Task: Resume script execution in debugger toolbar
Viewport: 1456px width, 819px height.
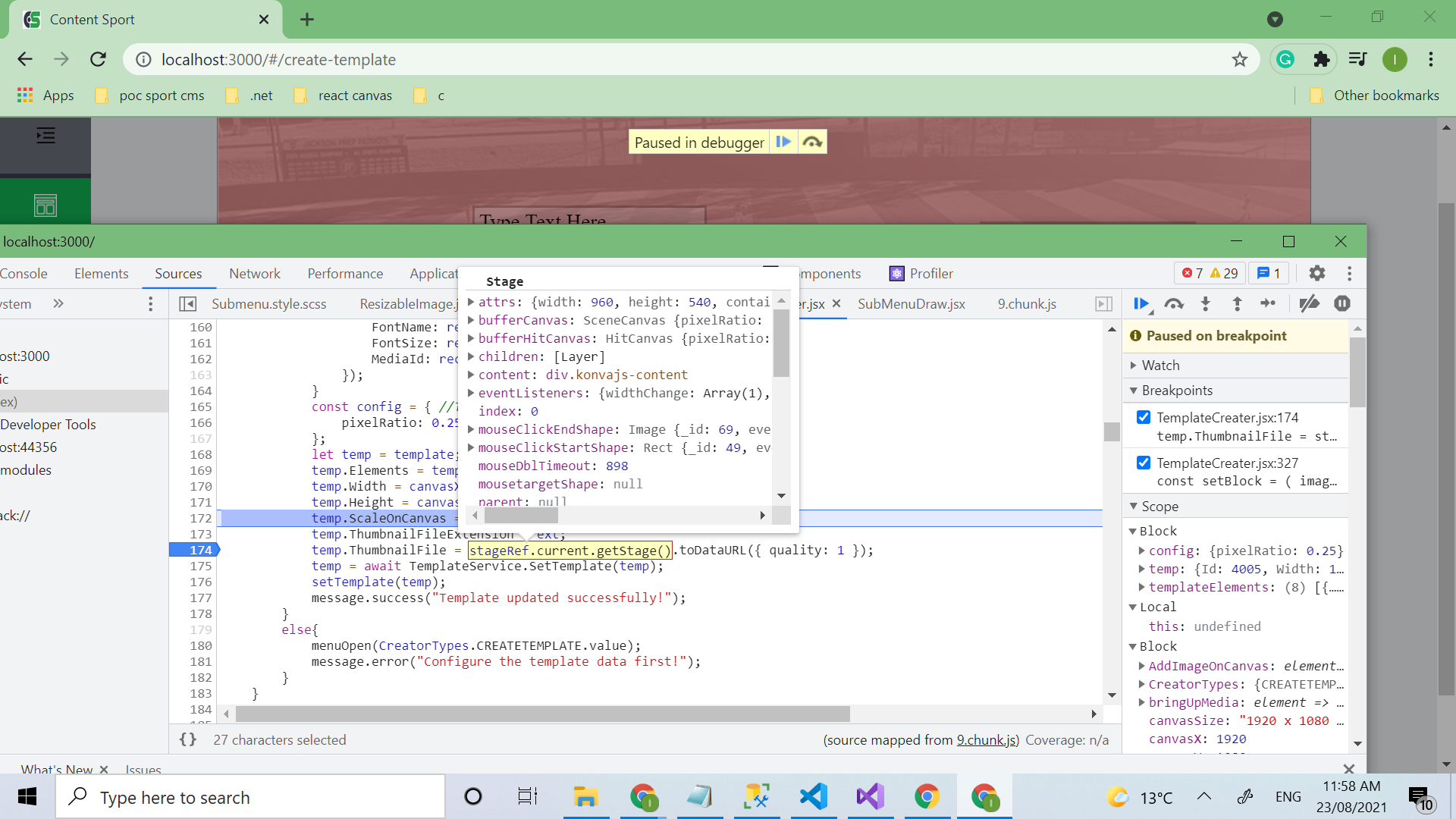Action: pyautogui.click(x=1141, y=303)
